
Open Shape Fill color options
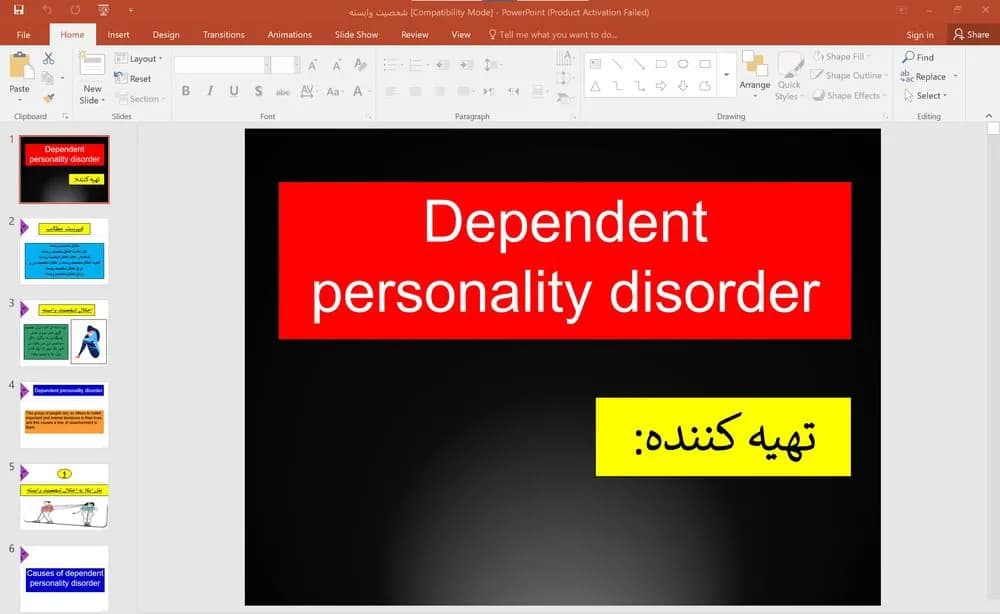(x=842, y=56)
